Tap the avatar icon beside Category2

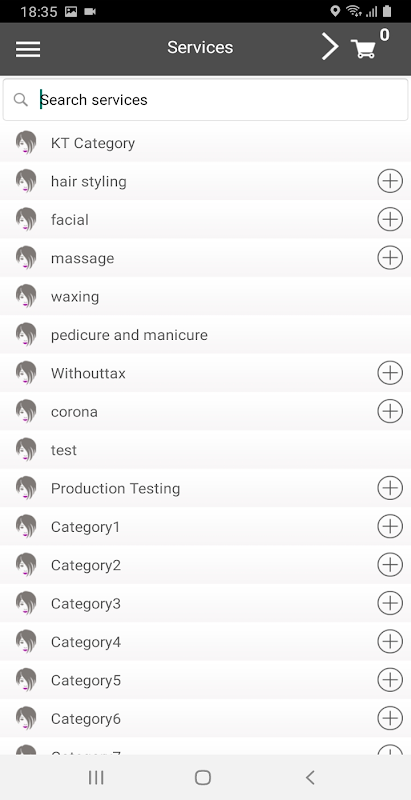[x=26, y=565]
